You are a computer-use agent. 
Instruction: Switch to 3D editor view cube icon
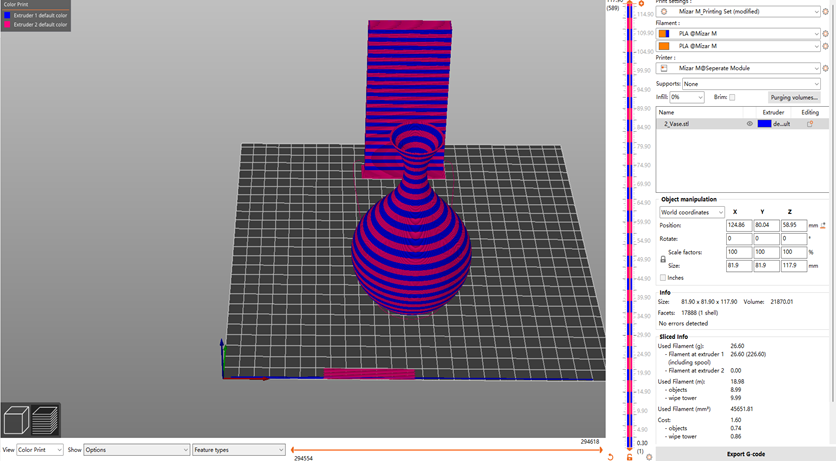[x=16, y=420]
